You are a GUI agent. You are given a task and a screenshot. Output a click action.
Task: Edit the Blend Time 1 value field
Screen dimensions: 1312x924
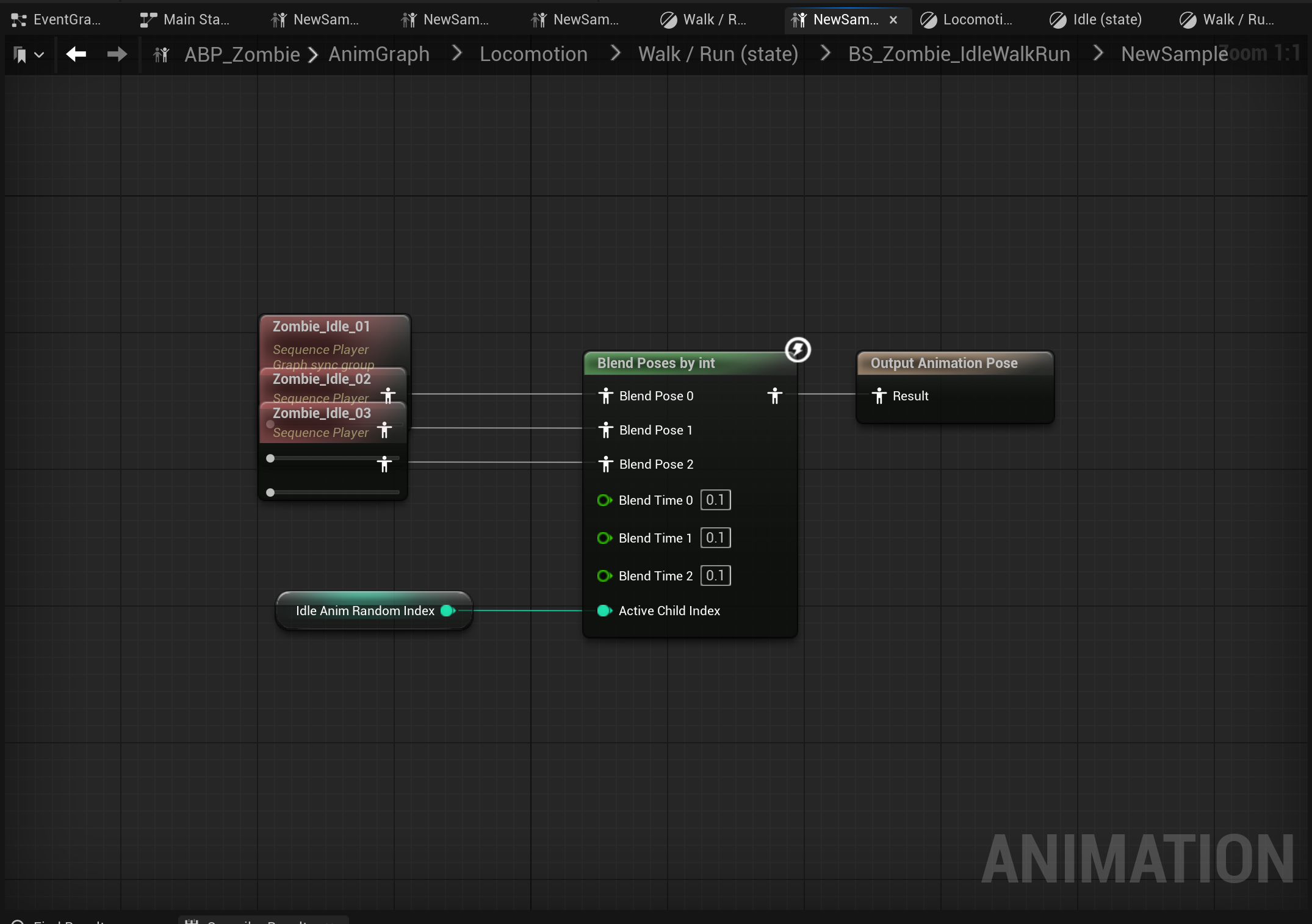point(715,538)
